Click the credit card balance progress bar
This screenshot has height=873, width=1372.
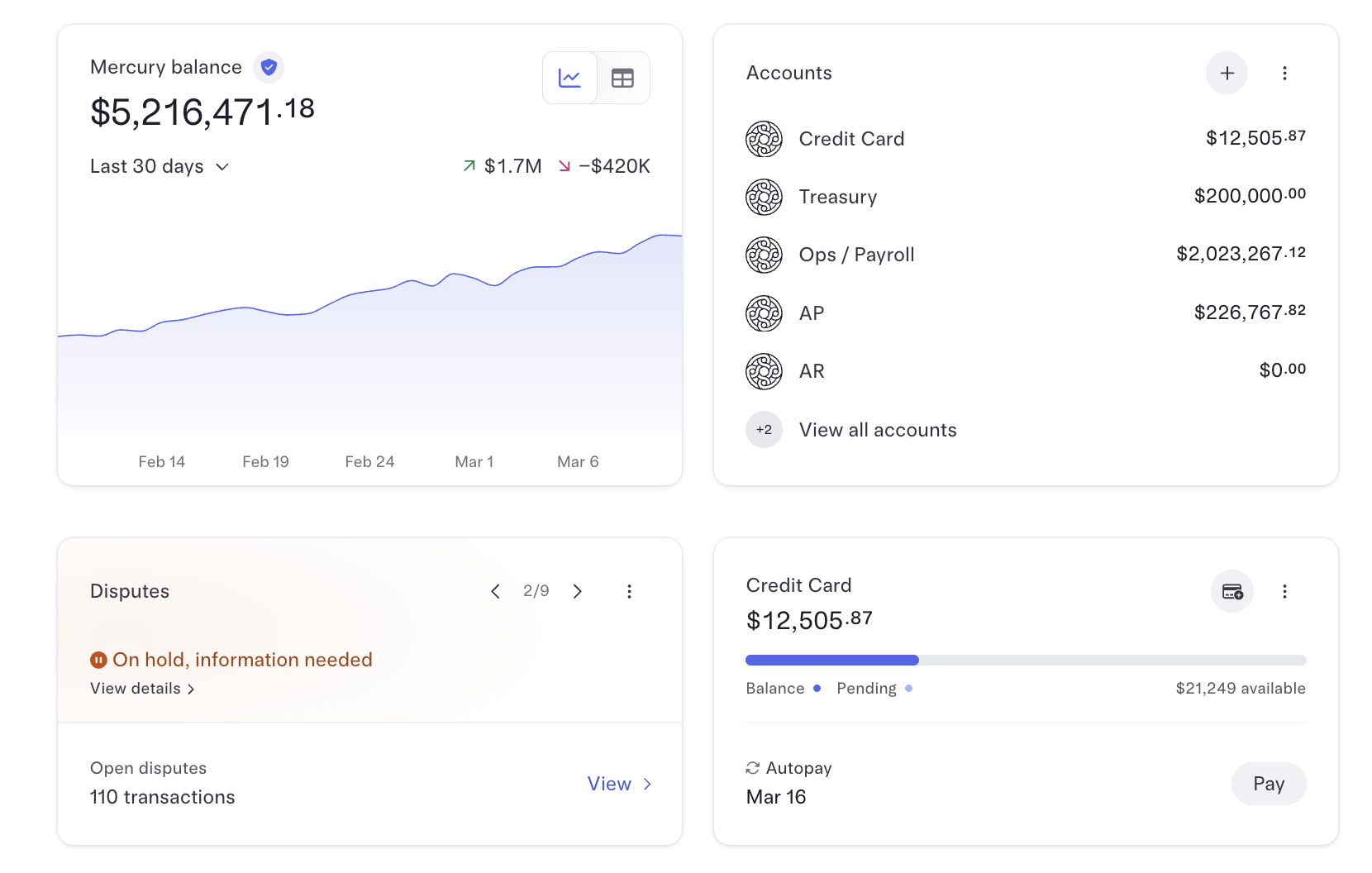(1026, 660)
